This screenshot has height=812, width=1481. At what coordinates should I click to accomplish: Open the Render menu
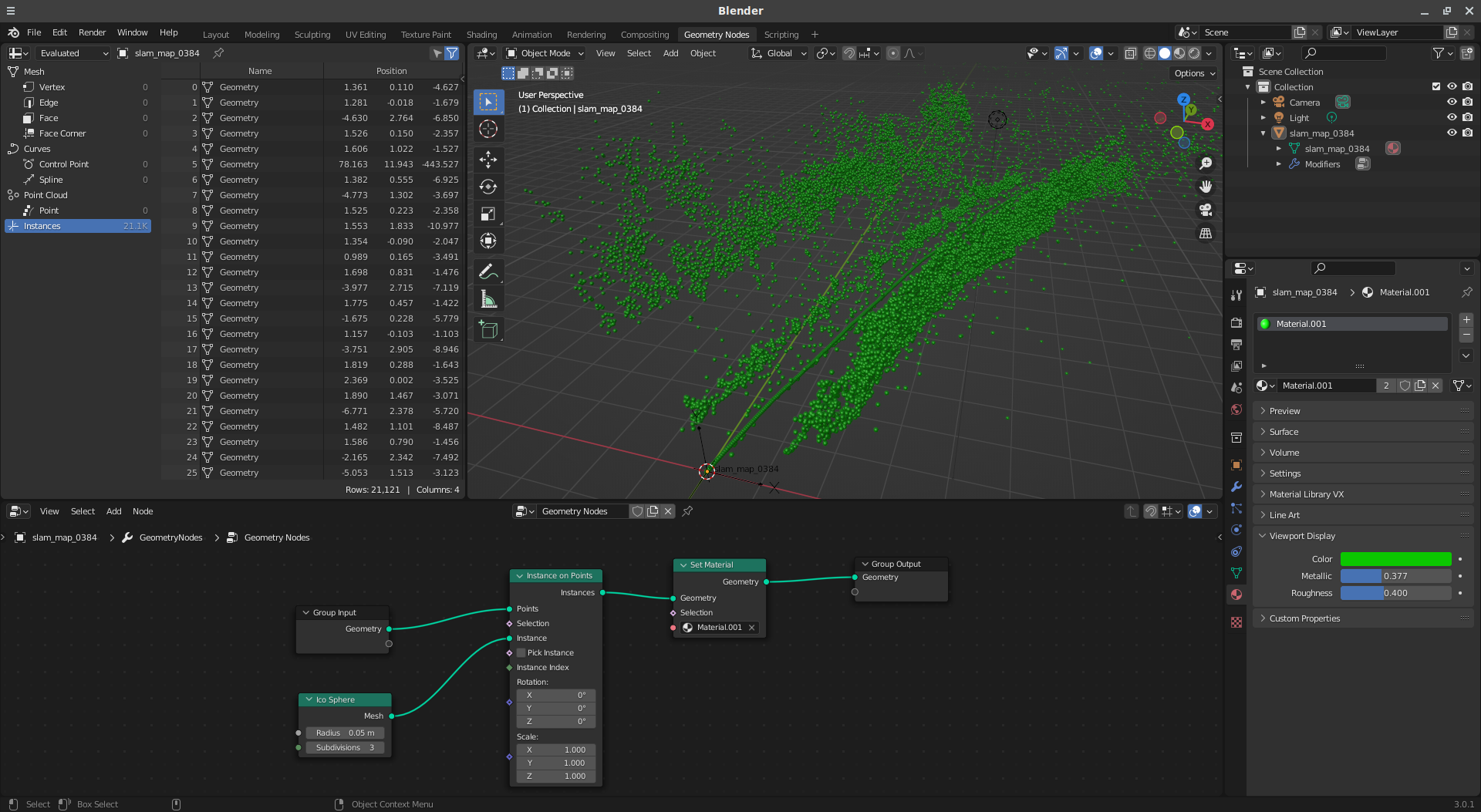coord(92,32)
